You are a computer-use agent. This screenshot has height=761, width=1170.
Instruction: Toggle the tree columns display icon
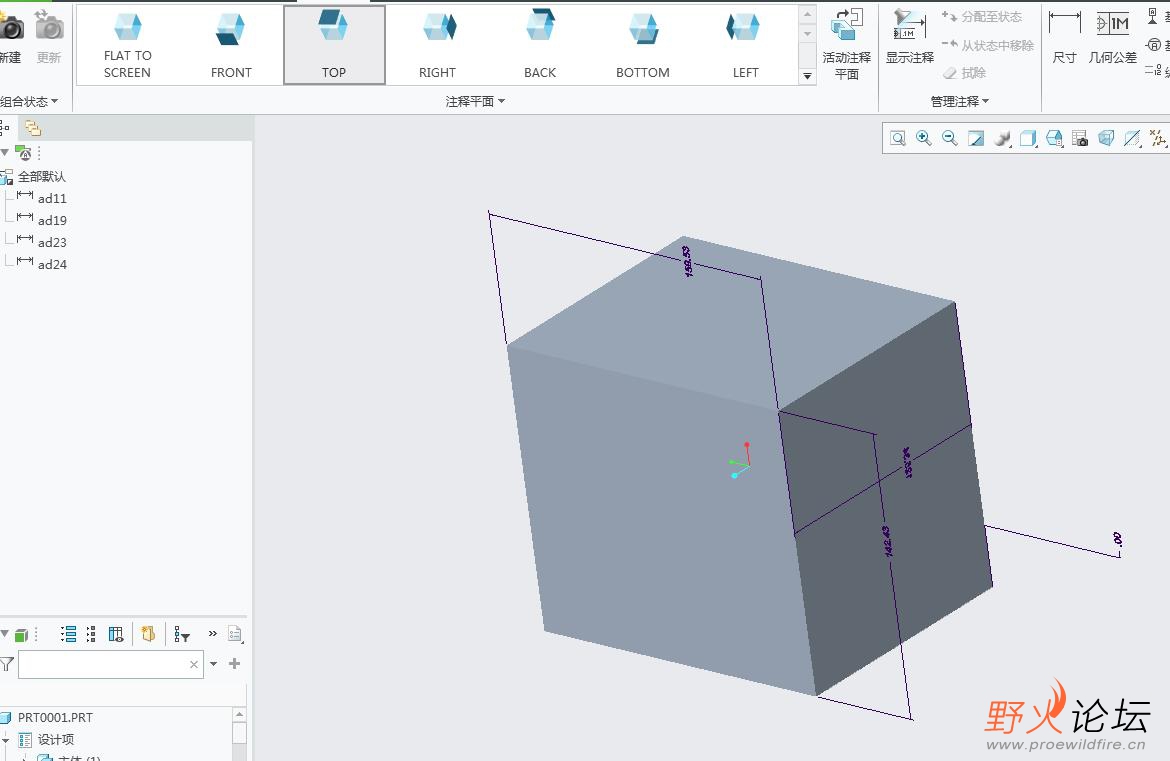116,634
